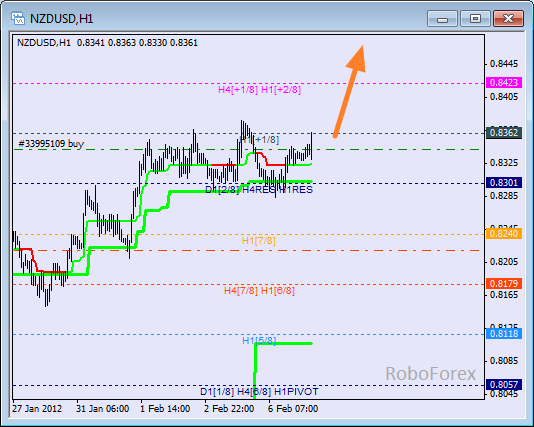This screenshot has width=534, height=427.
Task: Click the light blue 0.8118 price label
Action: [504, 333]
